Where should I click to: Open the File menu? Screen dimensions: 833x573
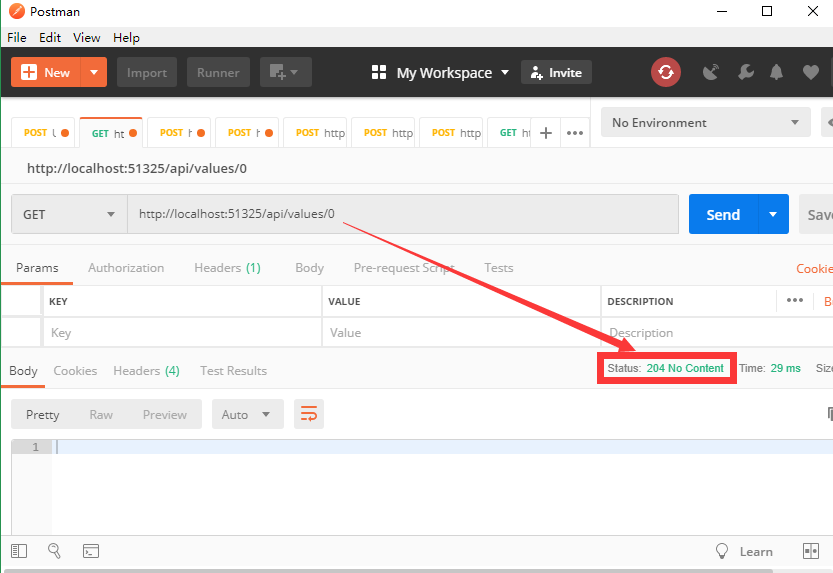coord(16,38)
